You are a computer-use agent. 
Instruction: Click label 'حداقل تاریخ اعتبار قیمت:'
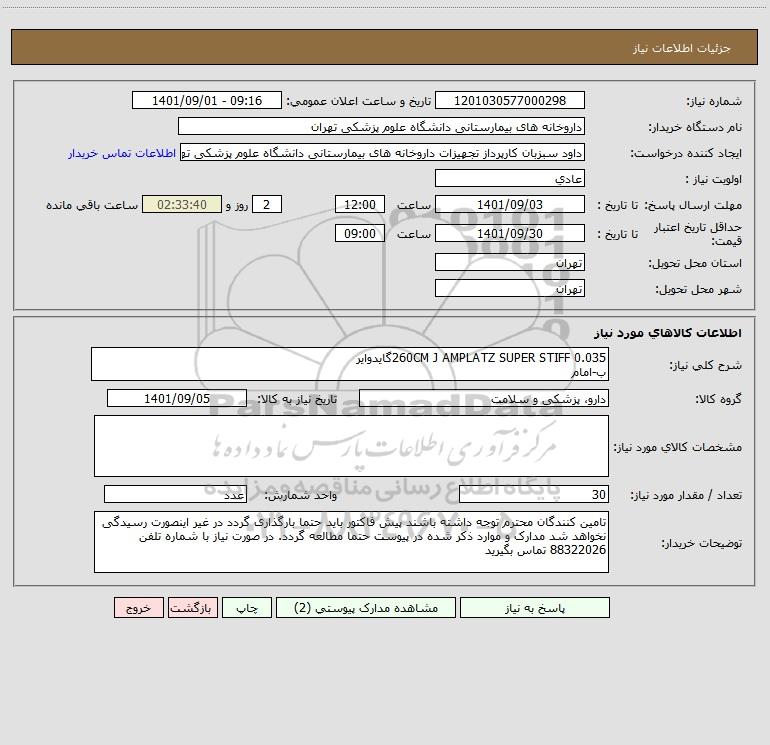698,234
